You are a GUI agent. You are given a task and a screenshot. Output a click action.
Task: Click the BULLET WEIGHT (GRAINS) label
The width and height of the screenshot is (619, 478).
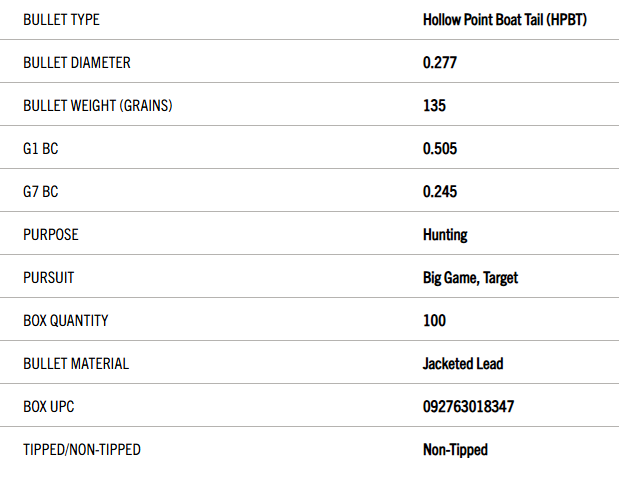[98, 106]
